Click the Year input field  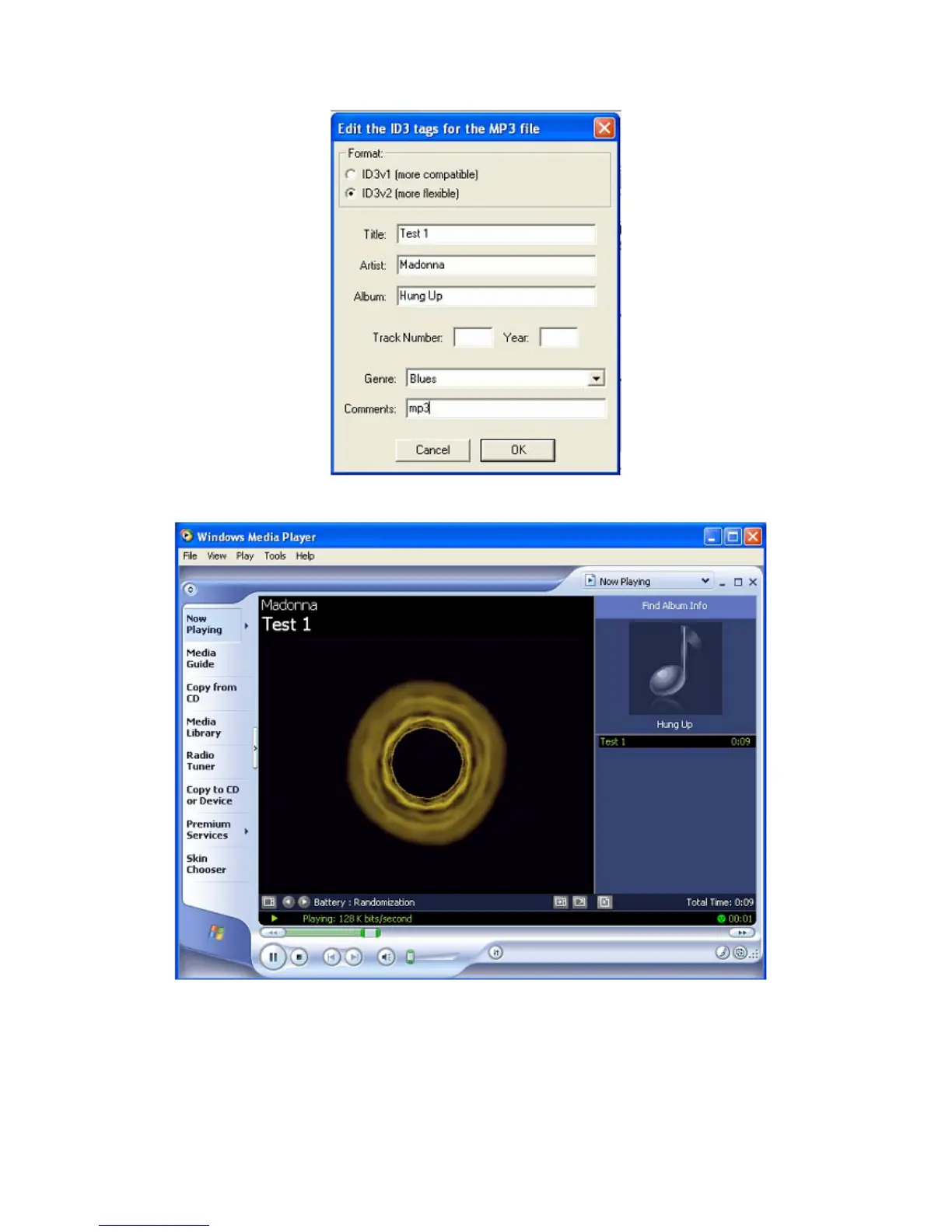558,338
